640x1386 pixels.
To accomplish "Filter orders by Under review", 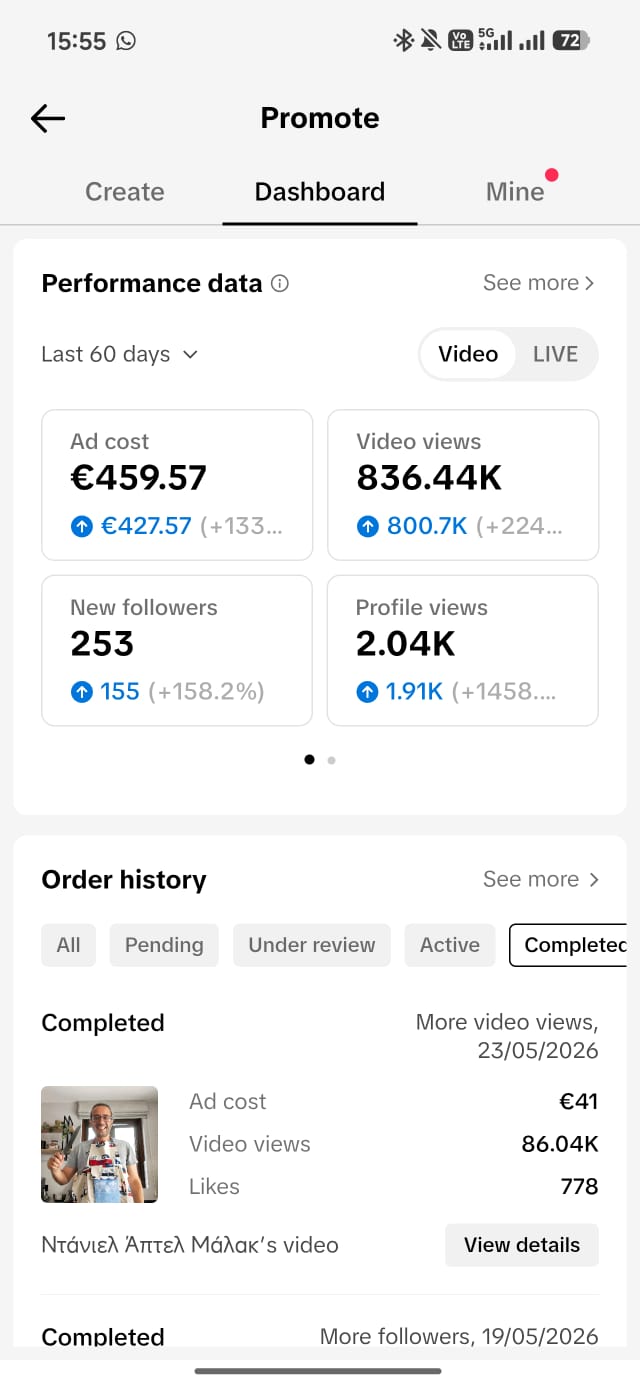I will 312,945.
